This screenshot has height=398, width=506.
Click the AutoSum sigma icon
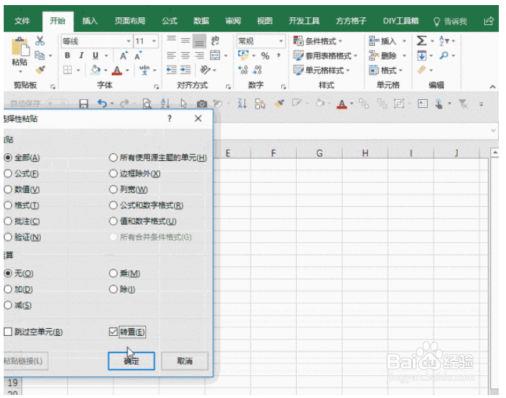pyautogui.click(x=422, y=41)
